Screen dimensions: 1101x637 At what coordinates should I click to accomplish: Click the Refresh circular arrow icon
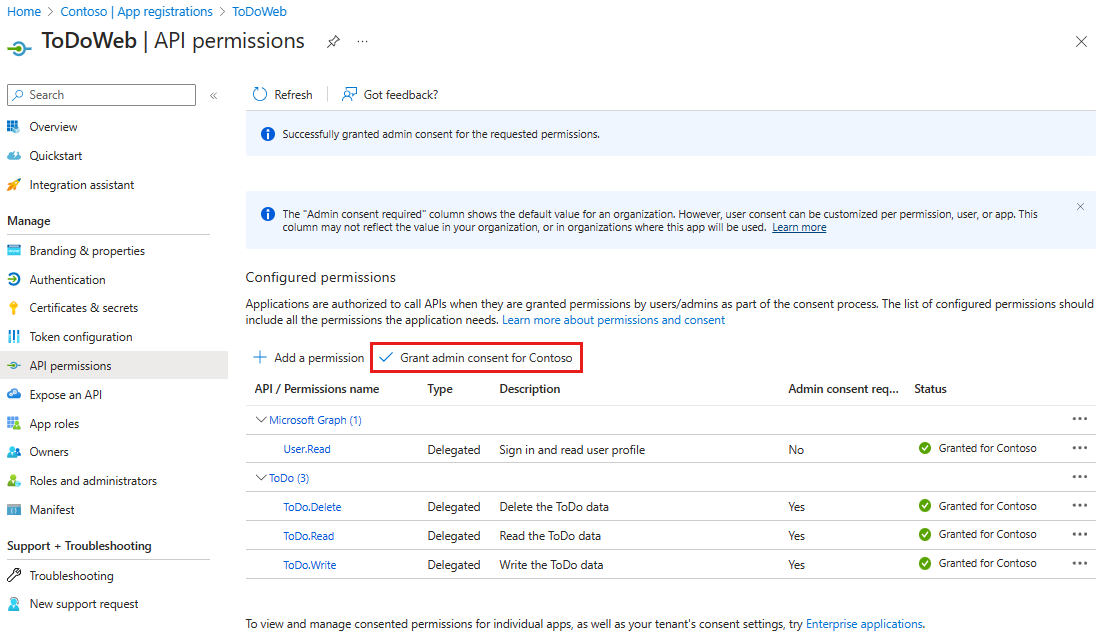tap(260, 94)
